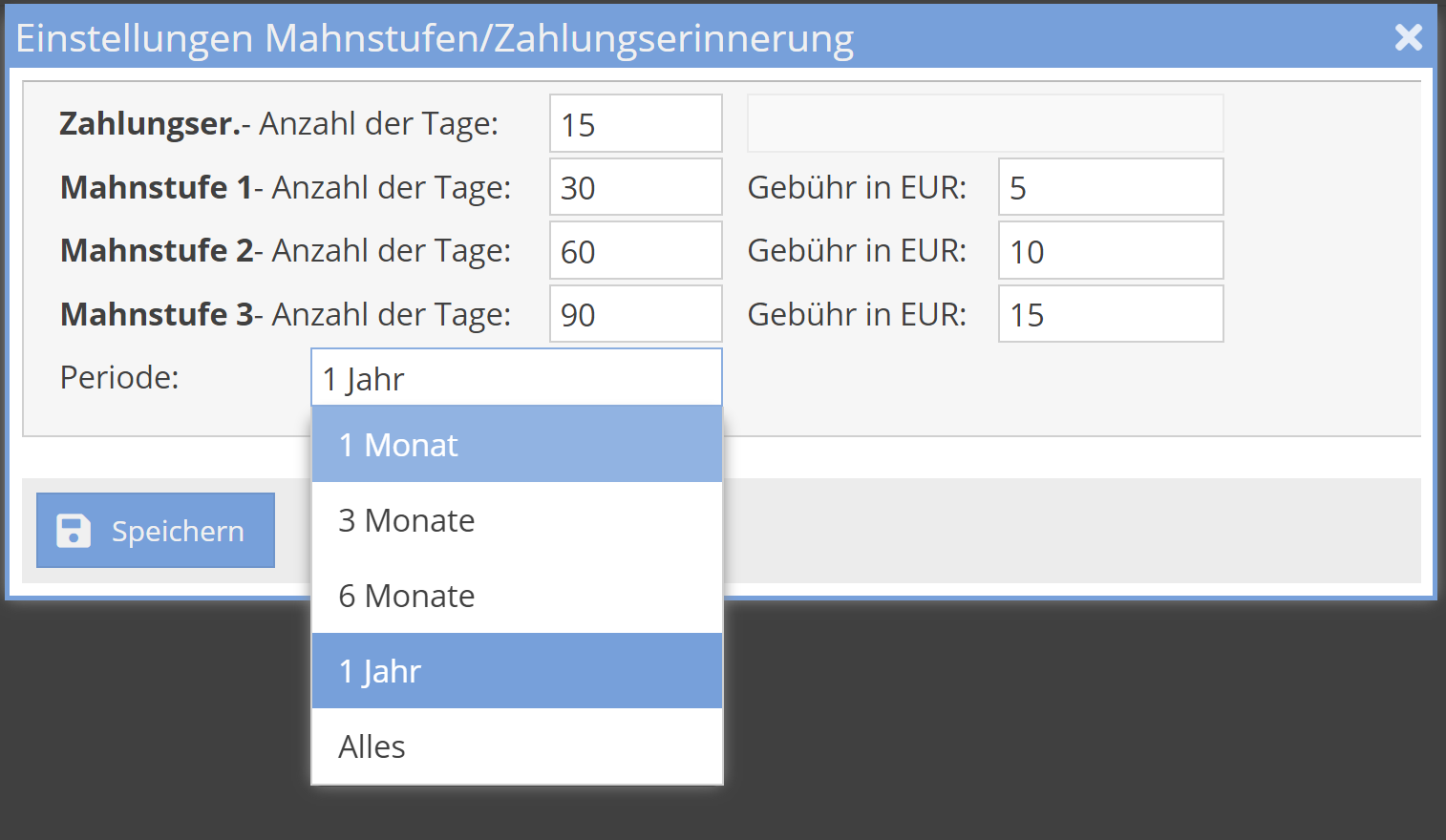Click the disabled field next to Zahlungser. row

[984, 123]
